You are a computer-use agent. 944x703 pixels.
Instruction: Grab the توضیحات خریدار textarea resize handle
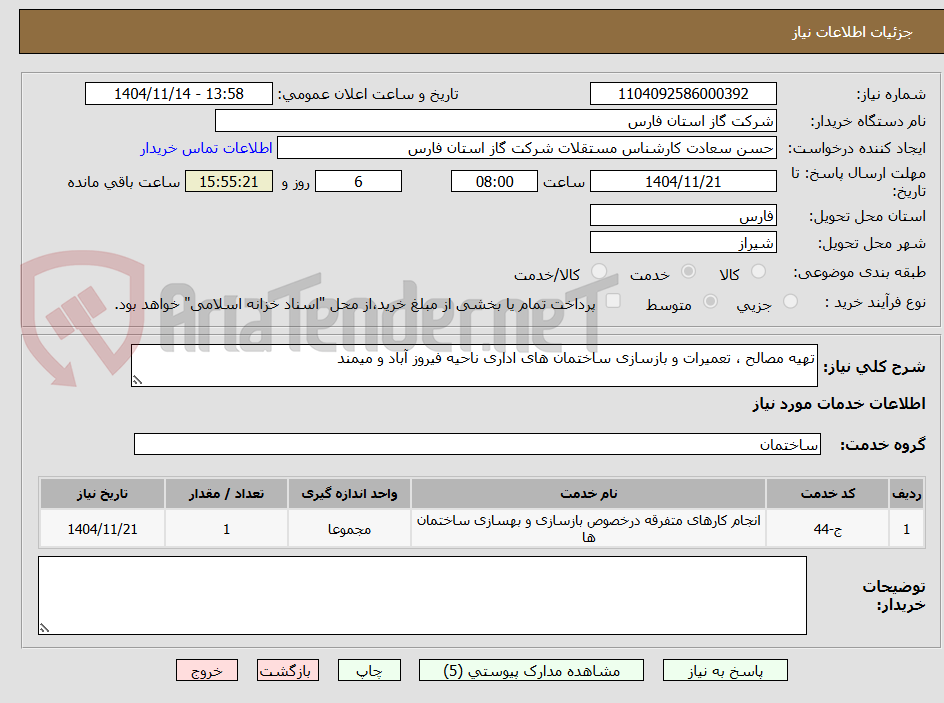[44, 628]
